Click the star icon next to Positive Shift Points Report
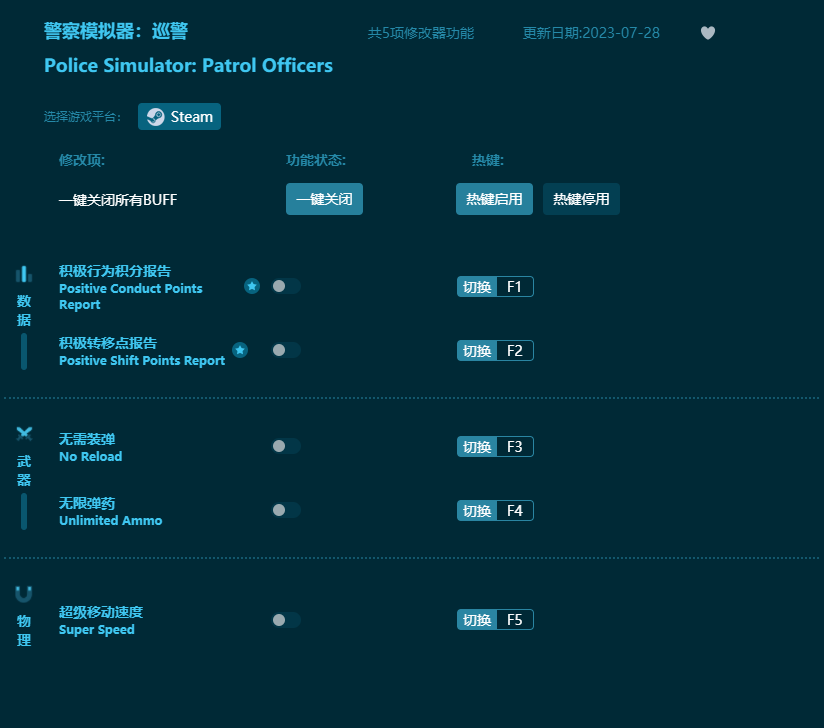Image resolution: width=824 pixels, height=728 pixels. click(239, 350)
